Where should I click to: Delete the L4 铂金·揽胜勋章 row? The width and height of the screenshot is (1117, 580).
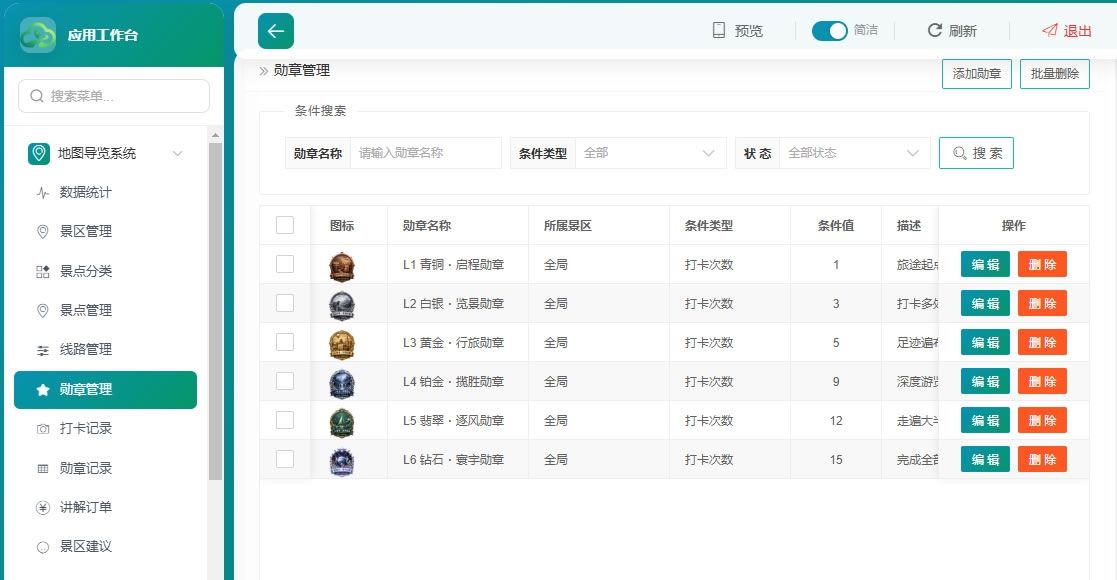tap(1042, 382)
